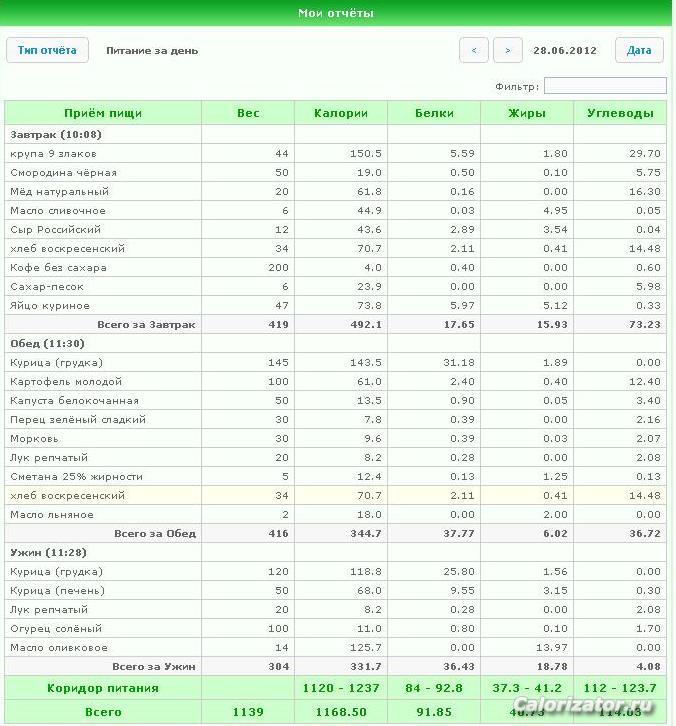Select the Масло оливковое row

[336, 647]
